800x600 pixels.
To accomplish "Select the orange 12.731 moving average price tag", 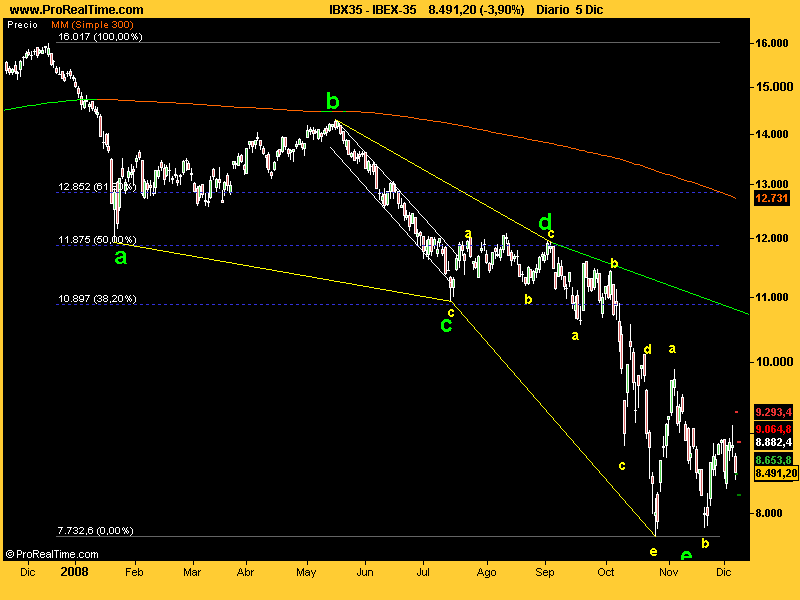I will point(771,198).
